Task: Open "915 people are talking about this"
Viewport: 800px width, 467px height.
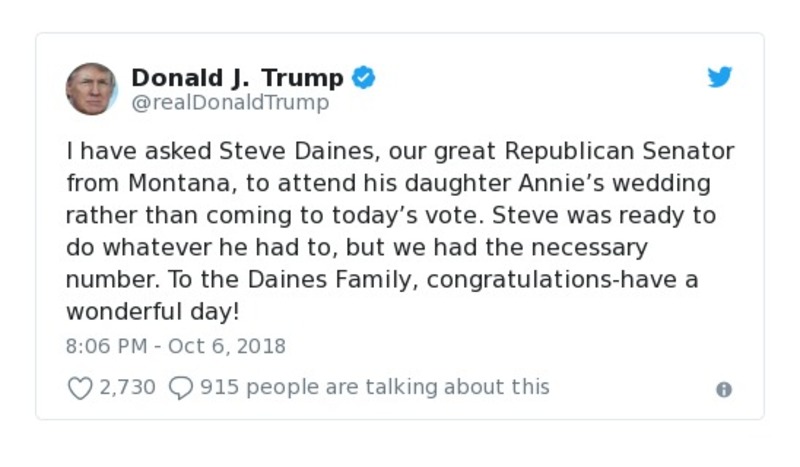Action: click(x=375, y=387)
